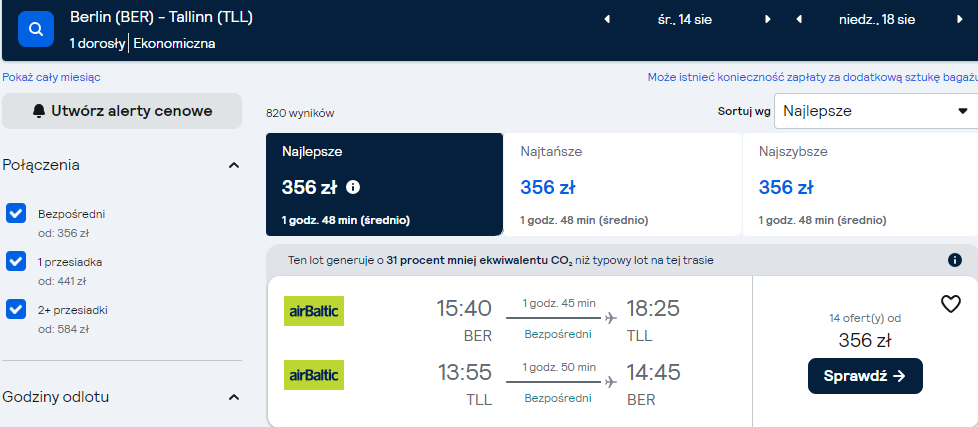Go to next day after niedz., 18 sie
The image size is (978, 427).
959,19
